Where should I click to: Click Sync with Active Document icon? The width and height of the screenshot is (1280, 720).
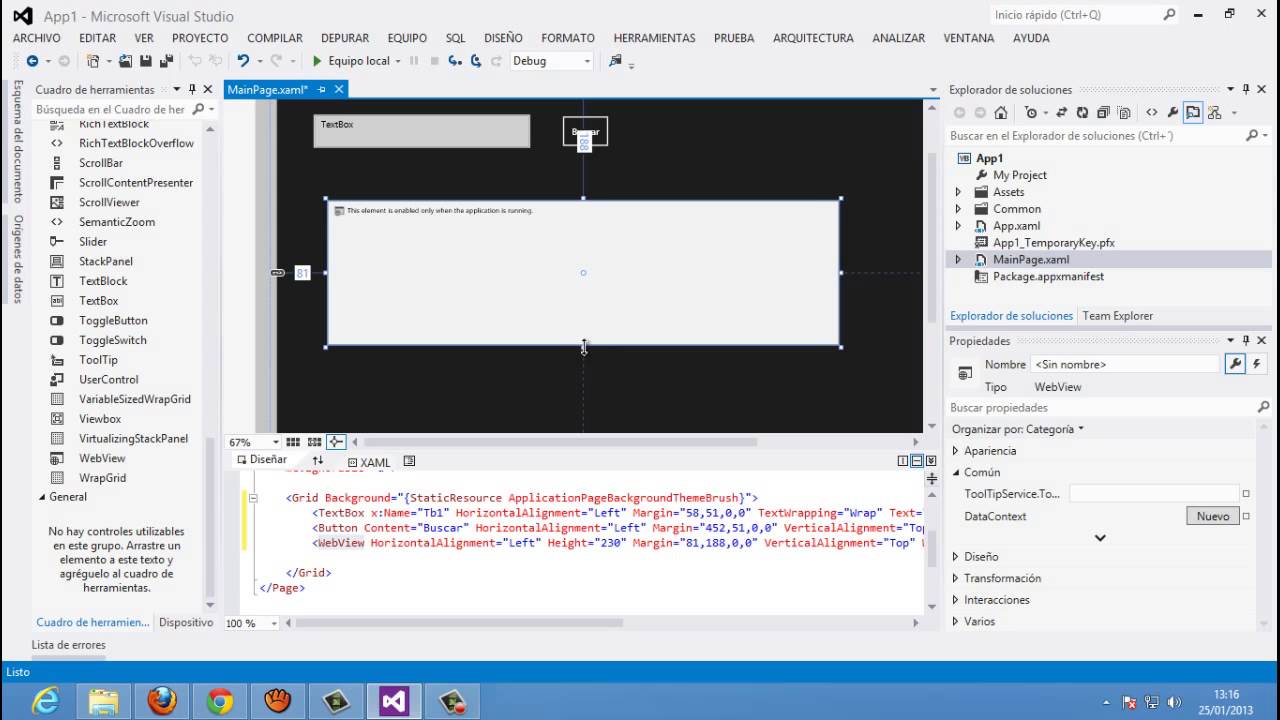tap(1061, 113)
